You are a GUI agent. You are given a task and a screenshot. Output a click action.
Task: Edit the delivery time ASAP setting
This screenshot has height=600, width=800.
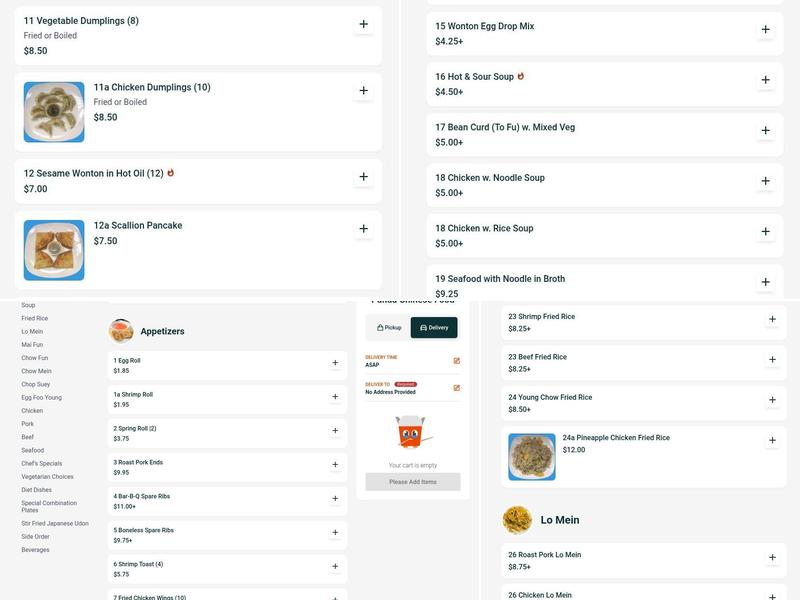tap(457, 361)
